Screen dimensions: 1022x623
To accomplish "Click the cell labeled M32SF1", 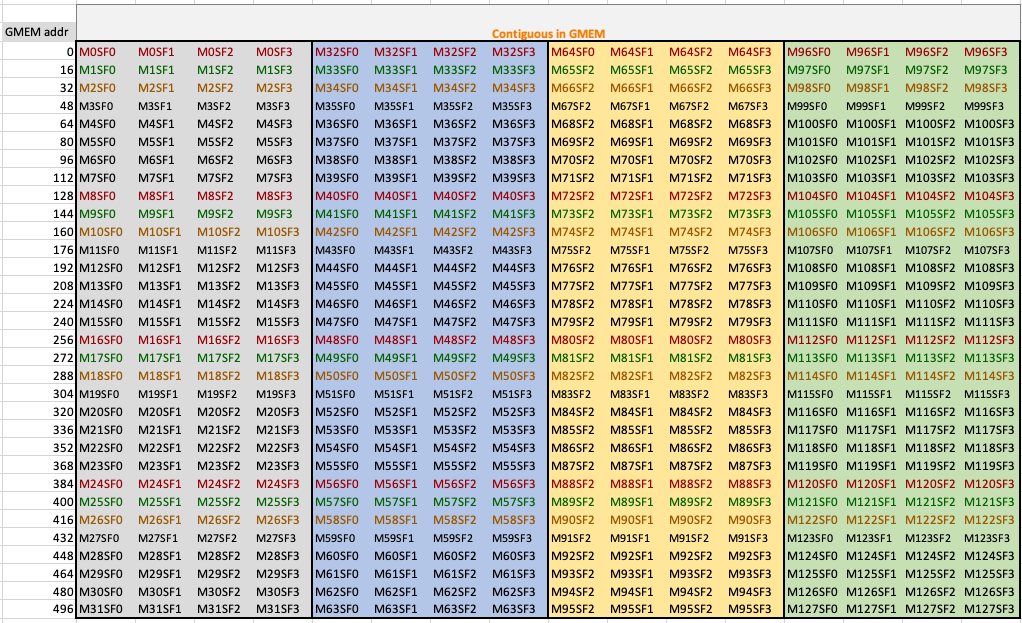I will click(398, 52).
